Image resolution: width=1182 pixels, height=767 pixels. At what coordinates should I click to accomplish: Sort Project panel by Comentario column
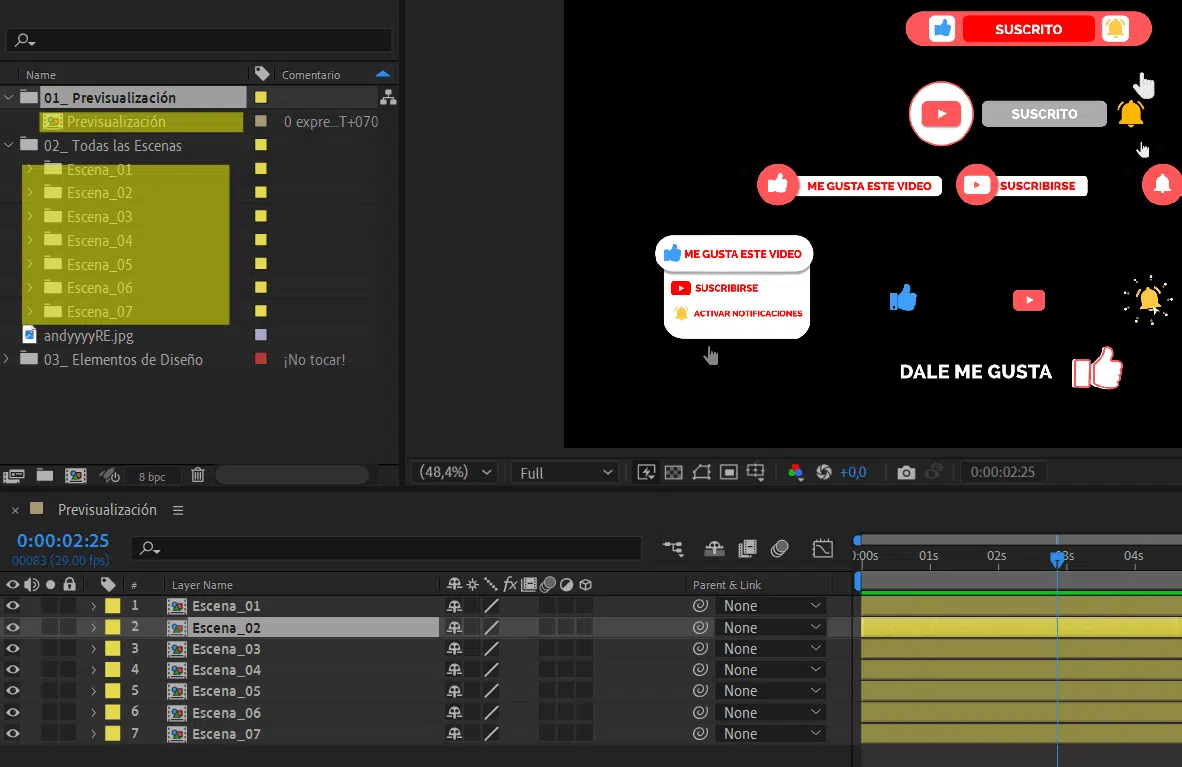pos(311,75)
